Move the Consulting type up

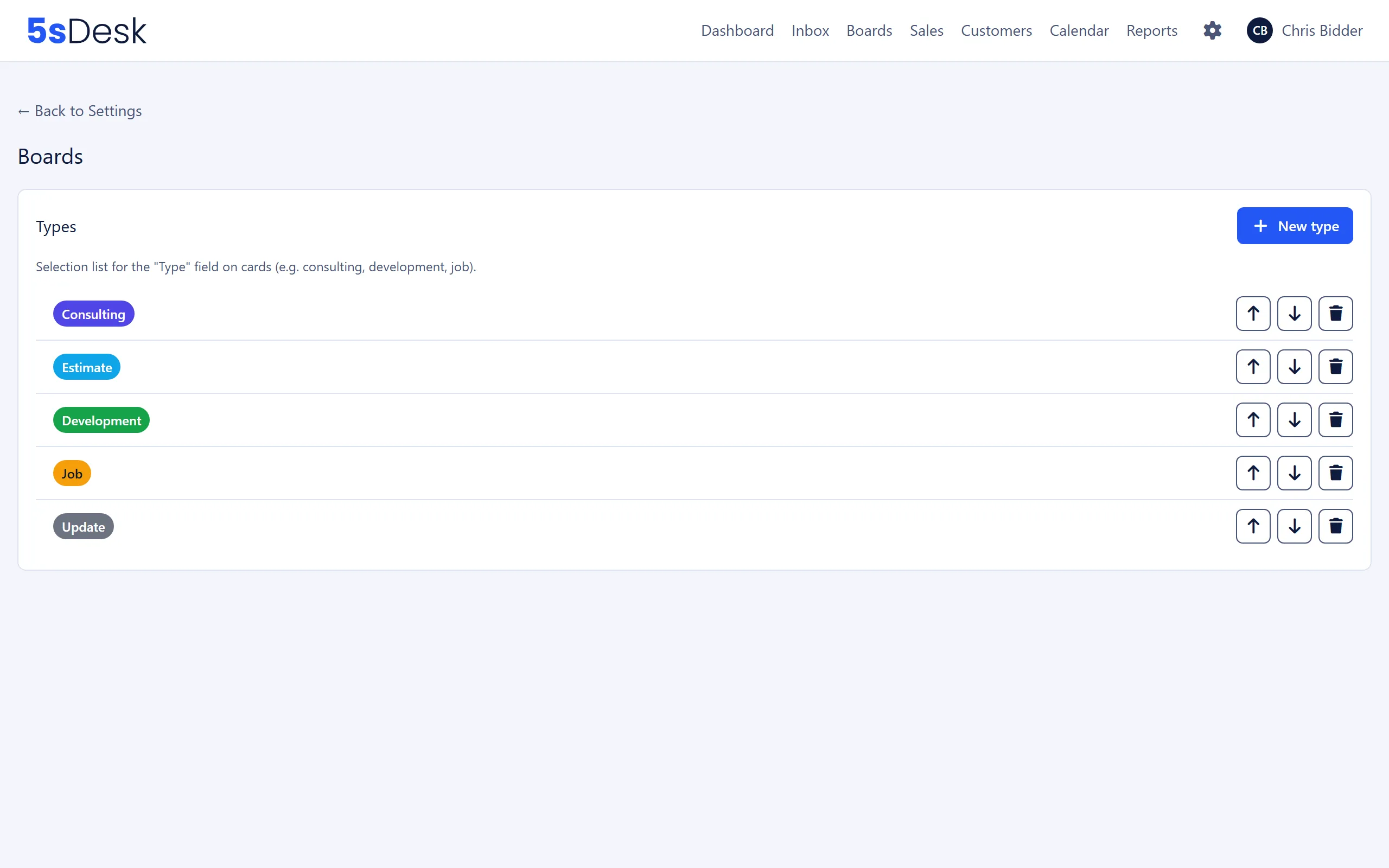click(x=1253, y=314)
